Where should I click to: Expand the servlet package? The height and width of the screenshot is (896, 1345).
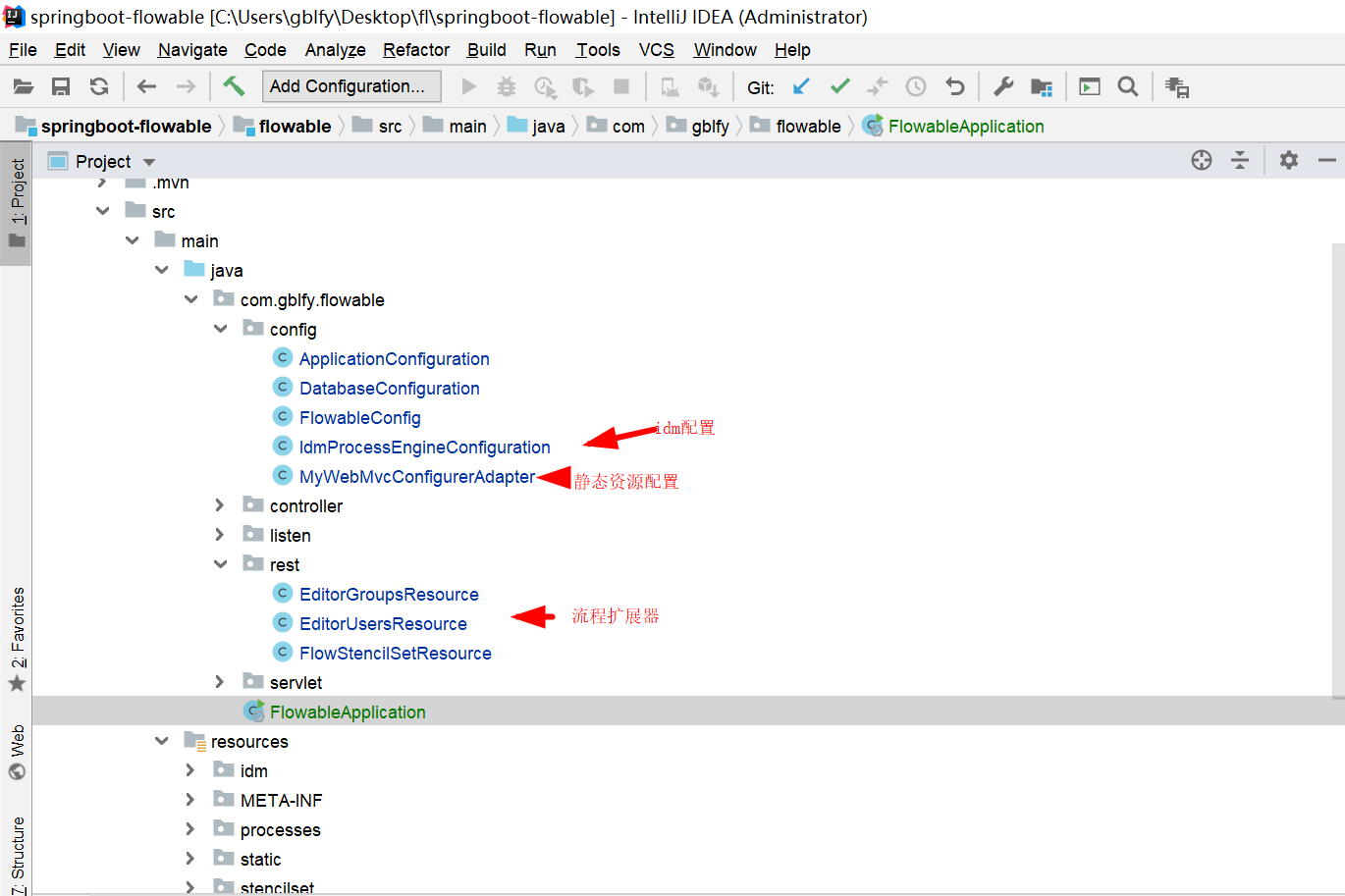tap(220, 682)
